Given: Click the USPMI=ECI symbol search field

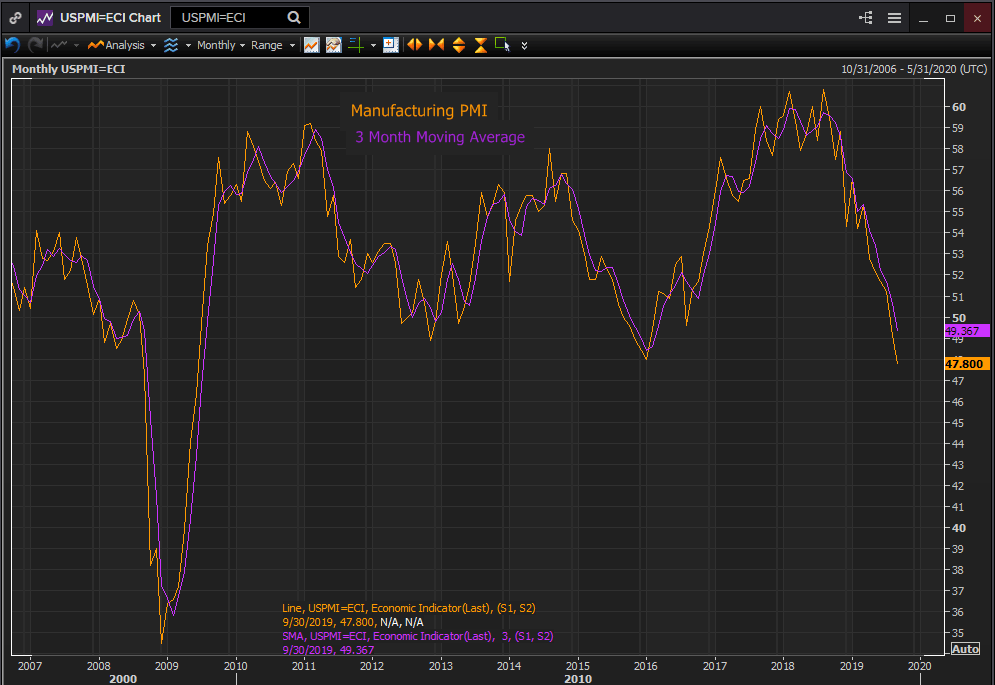Looking at the screenshot, I should point(228,18).
